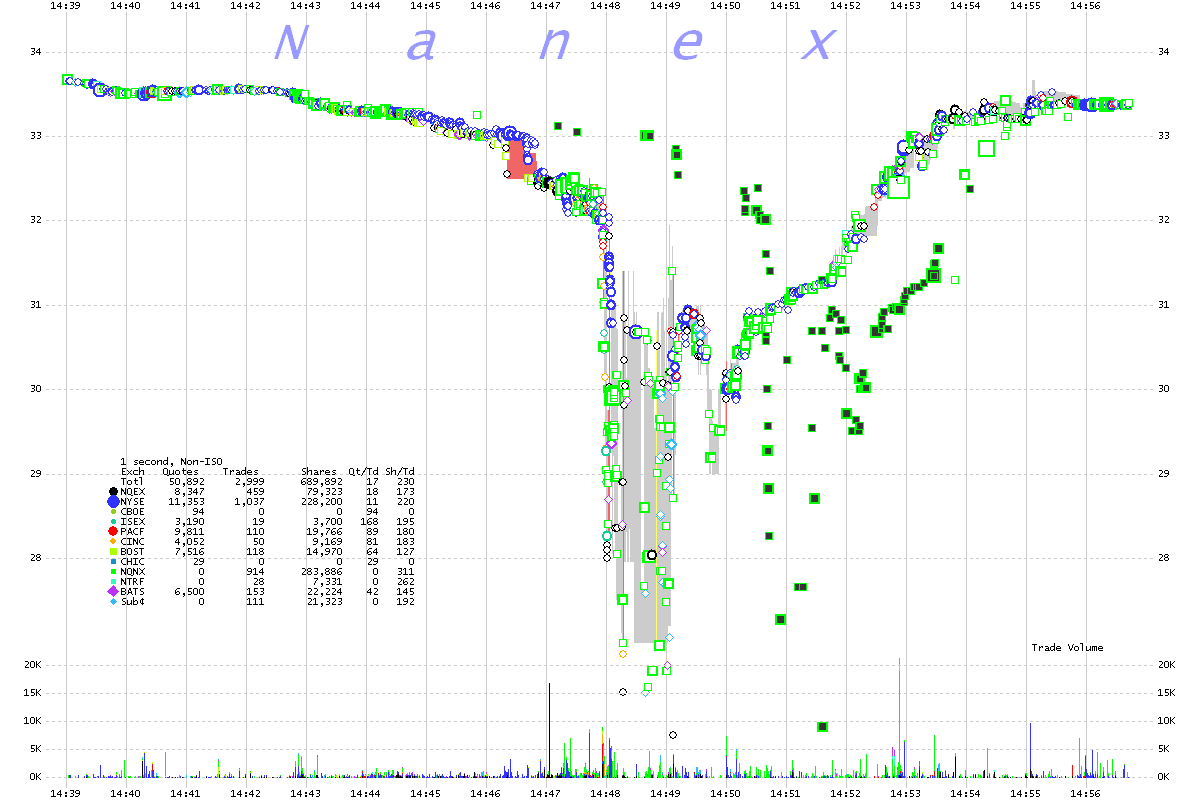Click the red PACF legend circle

[113, 531]
